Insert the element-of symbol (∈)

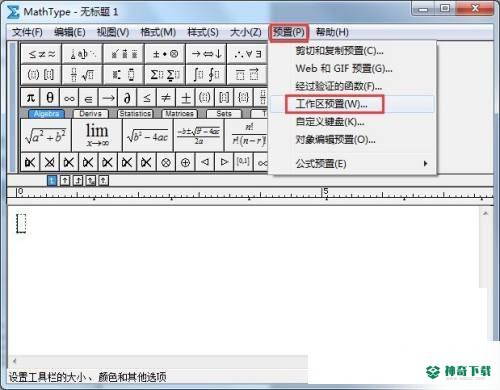point(88,98)
